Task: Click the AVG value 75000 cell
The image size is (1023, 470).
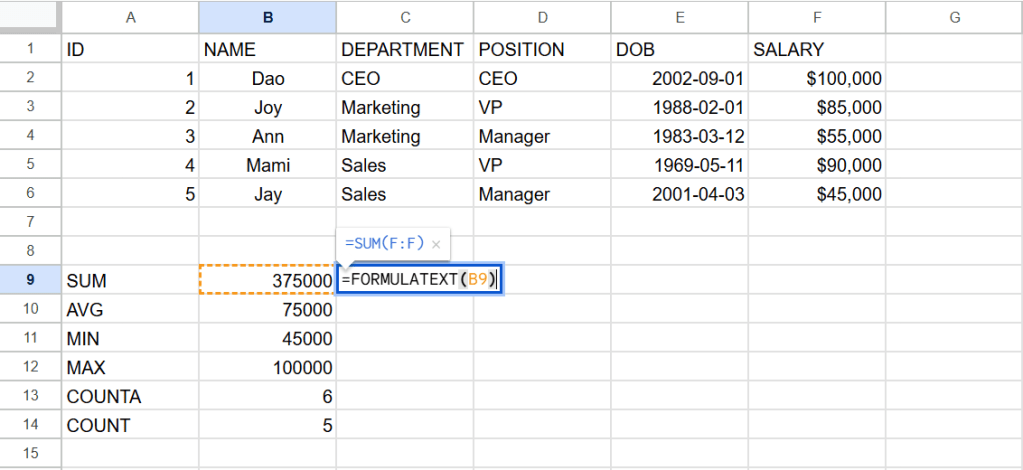Action: (x=267, y=310)
